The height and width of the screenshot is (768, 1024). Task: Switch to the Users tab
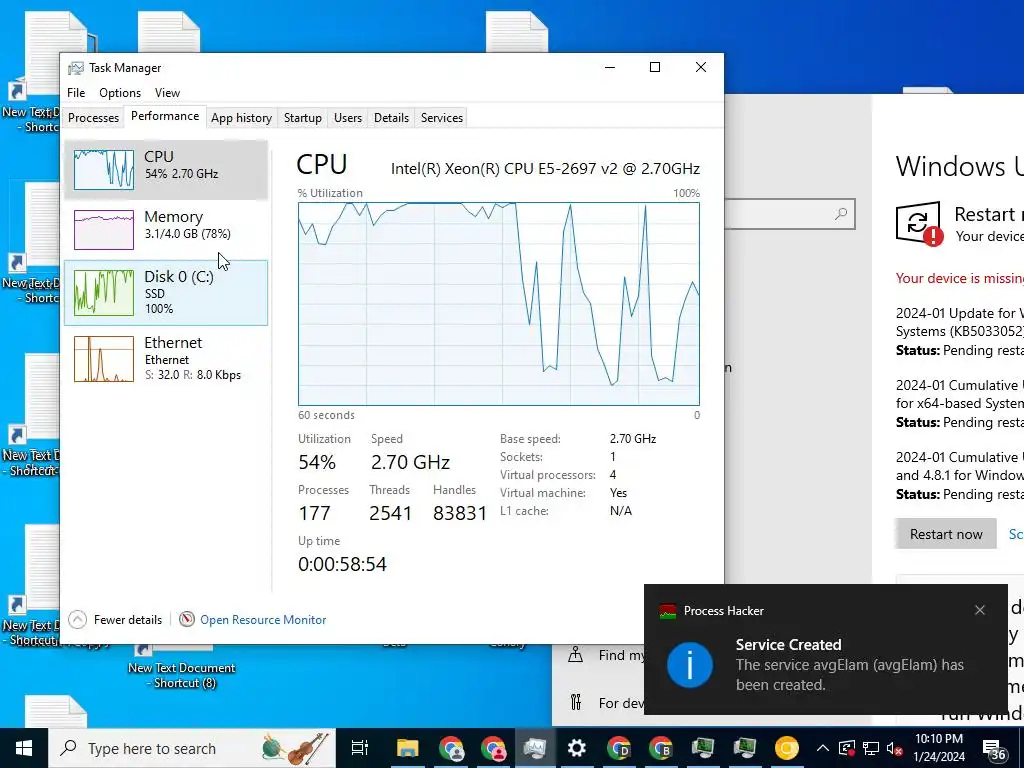[347, 118]
